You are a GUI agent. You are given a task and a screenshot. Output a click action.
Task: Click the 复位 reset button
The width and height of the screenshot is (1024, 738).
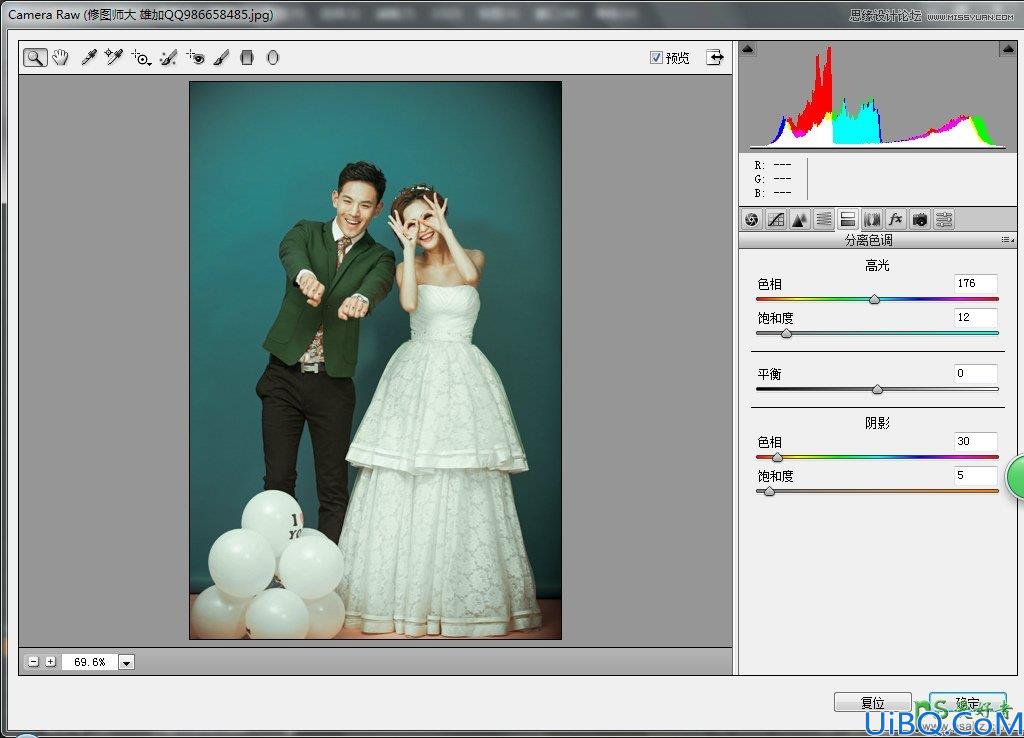click(872, 702)
